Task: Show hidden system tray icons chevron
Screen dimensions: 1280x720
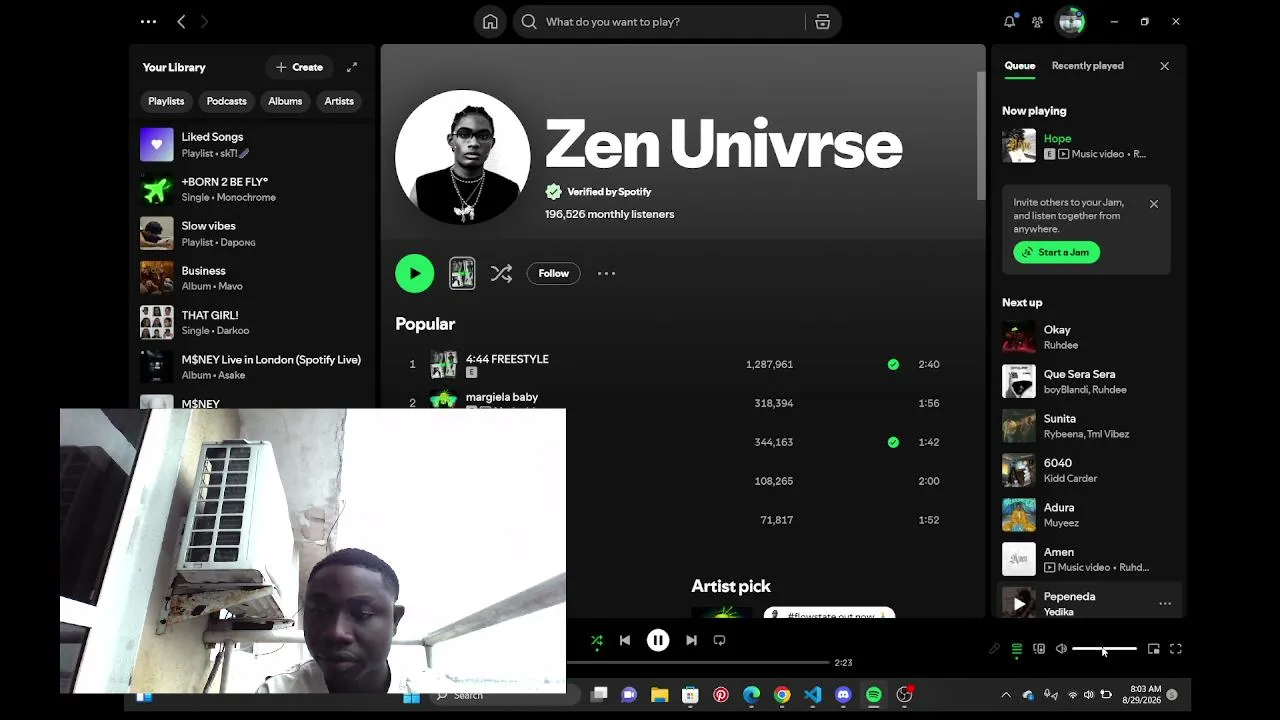Action: (x=1006, y=695)
